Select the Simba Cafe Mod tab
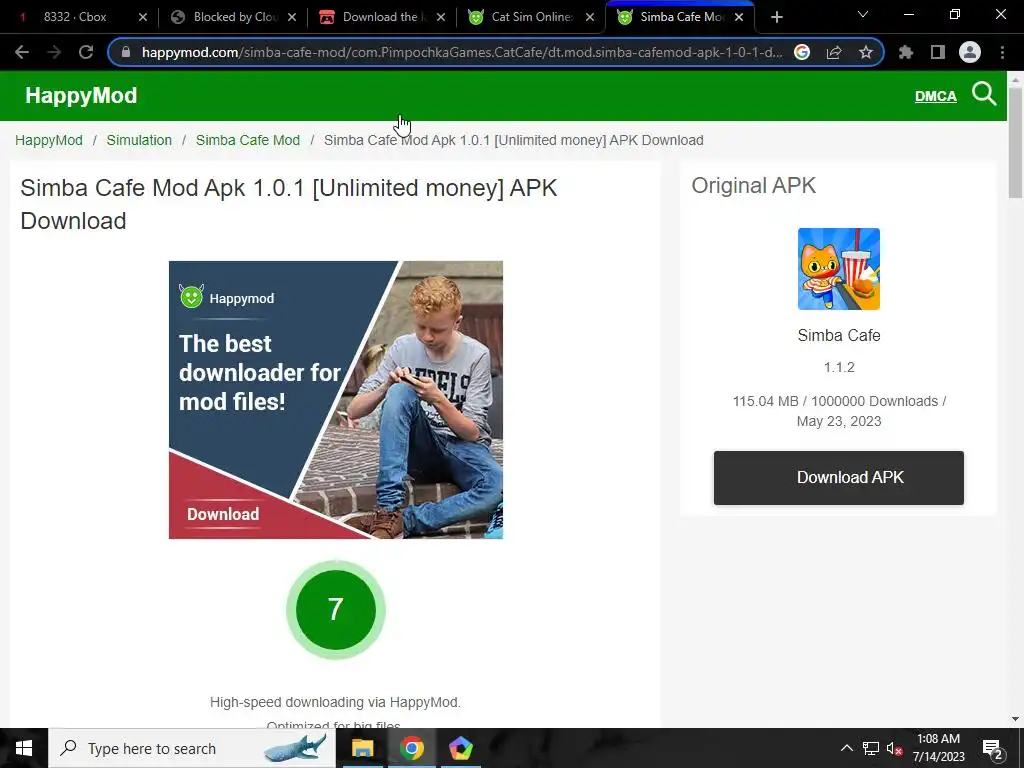1024x768 pixels. coord(679,17)
